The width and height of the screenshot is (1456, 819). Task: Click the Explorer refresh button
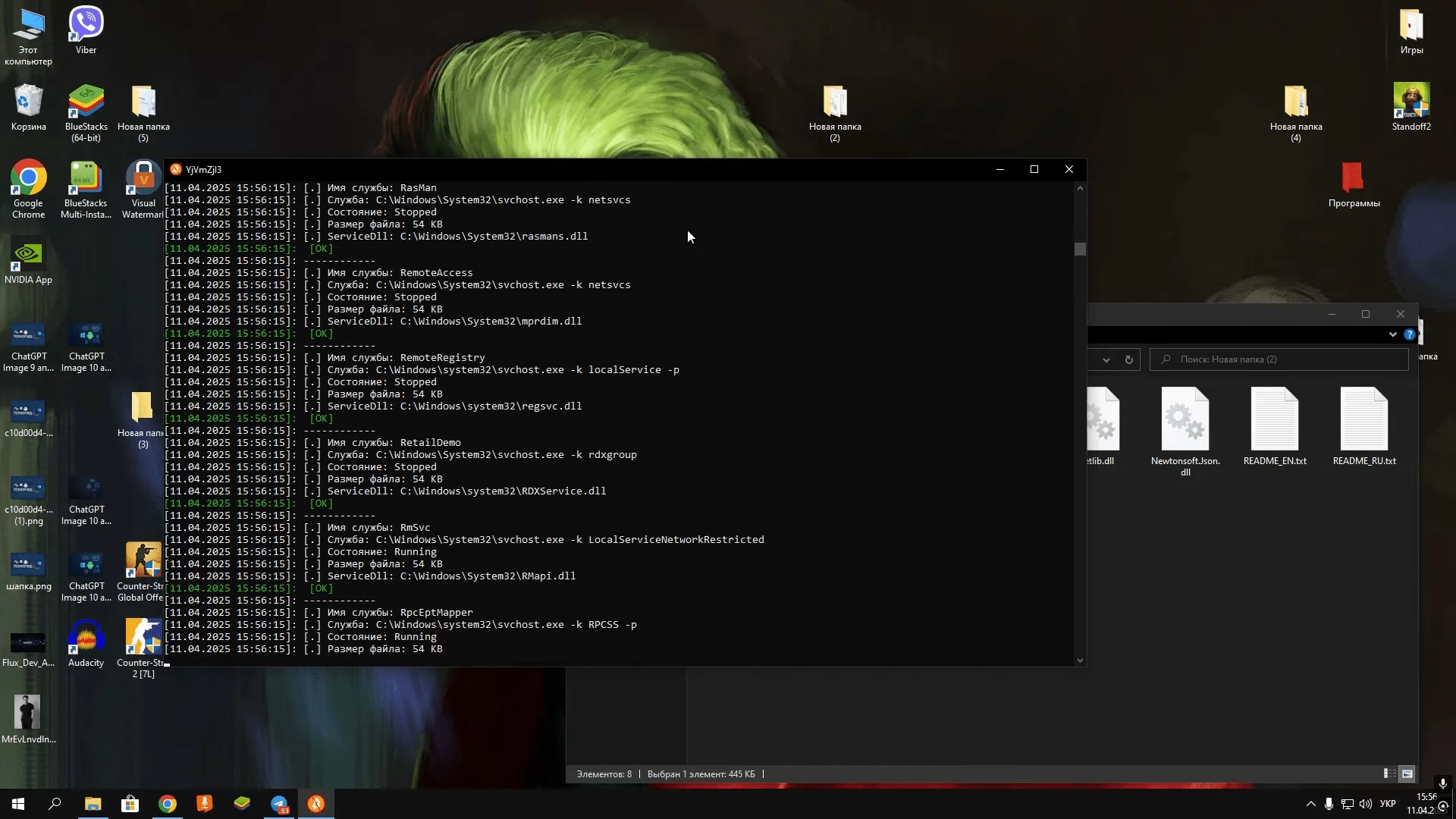click(x=1128, y=359)
